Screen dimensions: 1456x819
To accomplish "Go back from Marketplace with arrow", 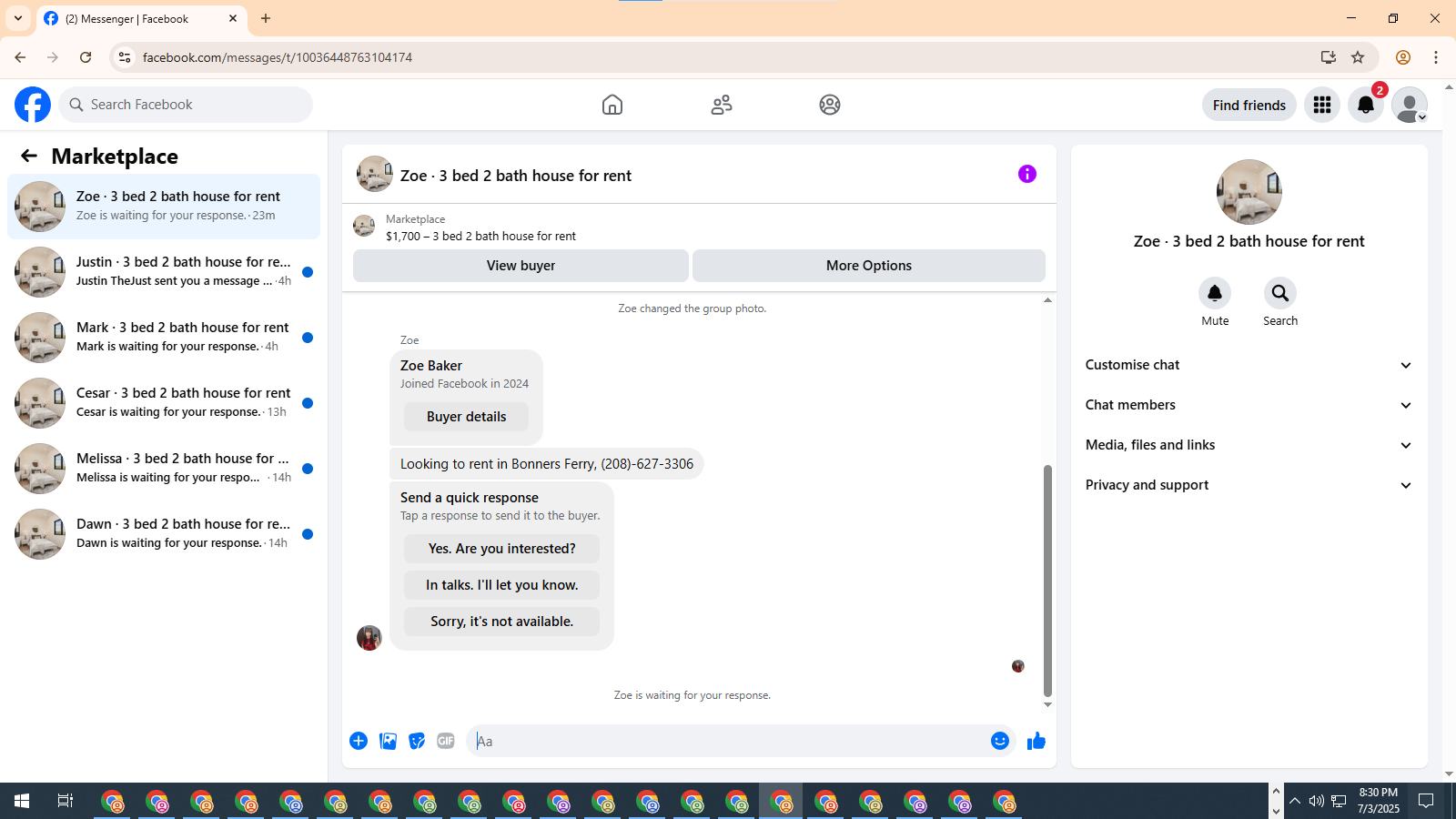I will tap(29, 156).
